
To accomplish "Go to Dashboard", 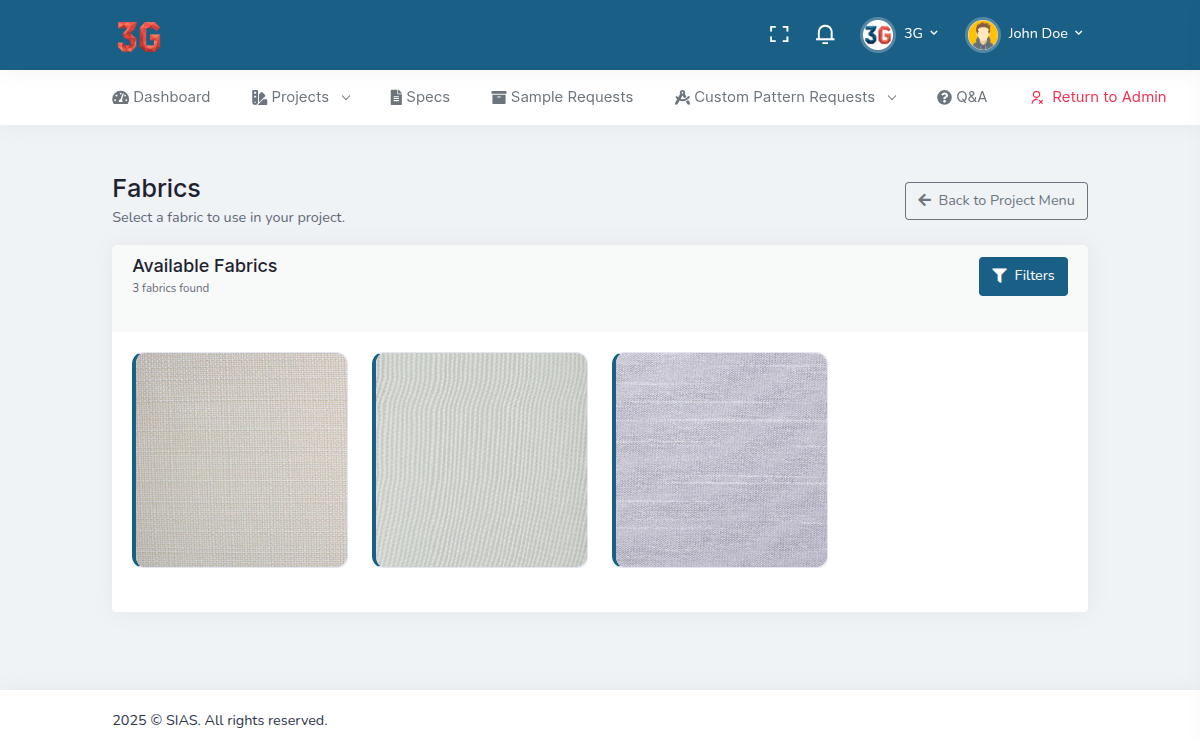I will pyautogui.click(x=161, y=97).
